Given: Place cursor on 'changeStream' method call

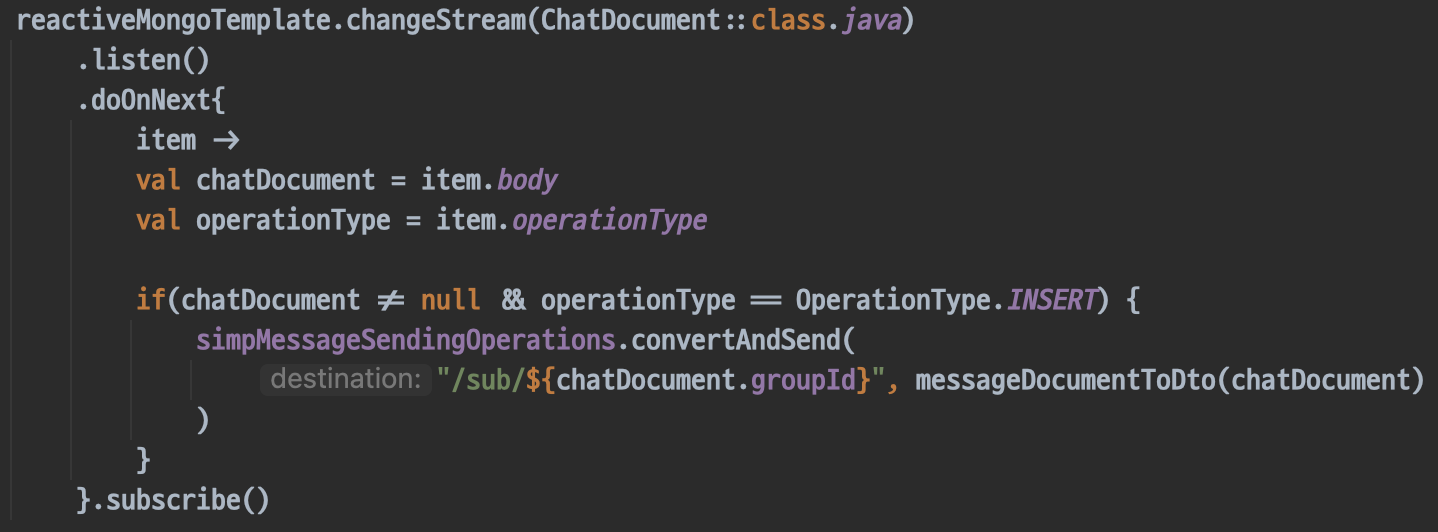Looking at the screenshot, I should [x=437, y=21].
